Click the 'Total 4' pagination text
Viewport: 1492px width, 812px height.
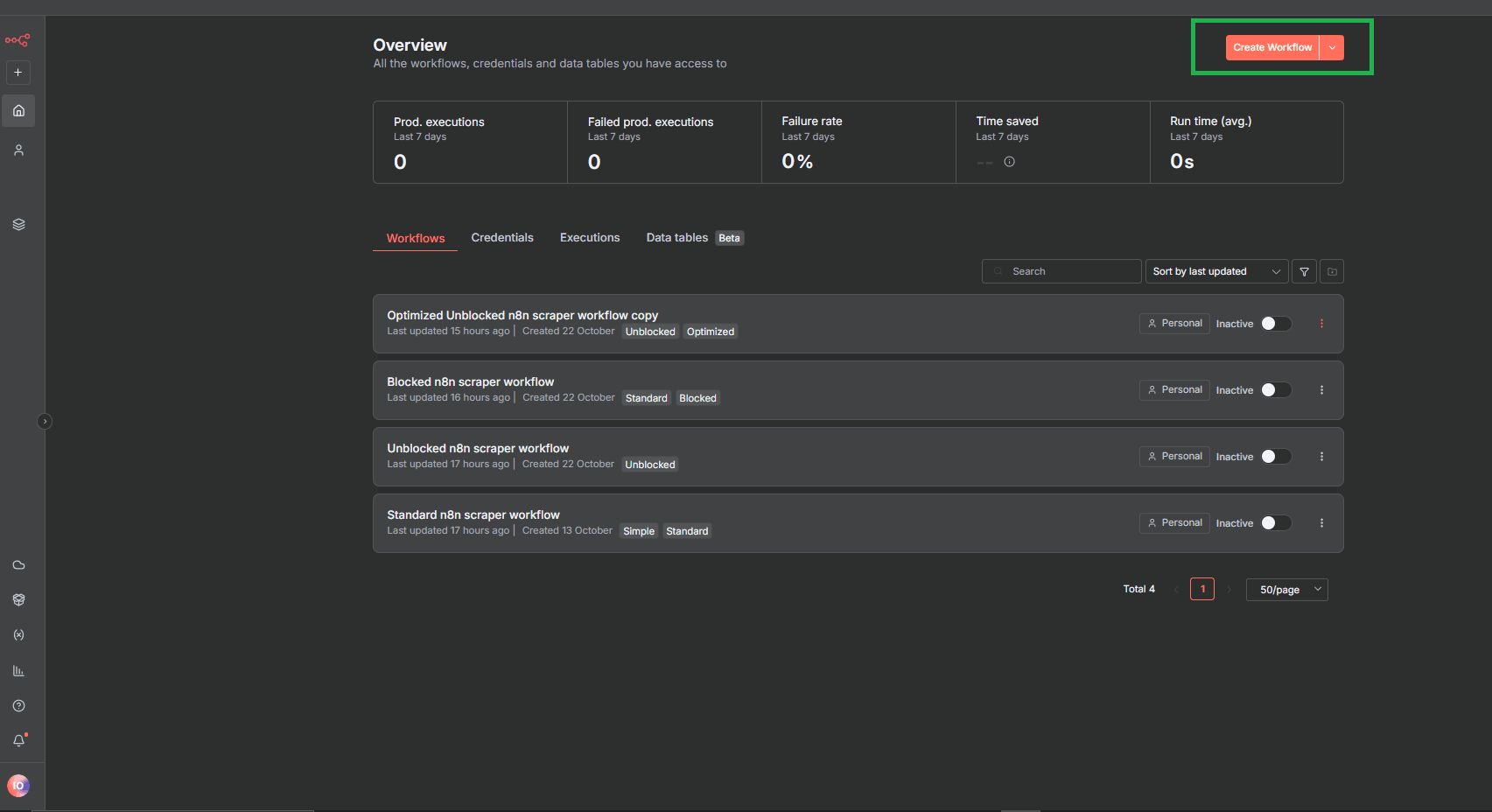1139,590
